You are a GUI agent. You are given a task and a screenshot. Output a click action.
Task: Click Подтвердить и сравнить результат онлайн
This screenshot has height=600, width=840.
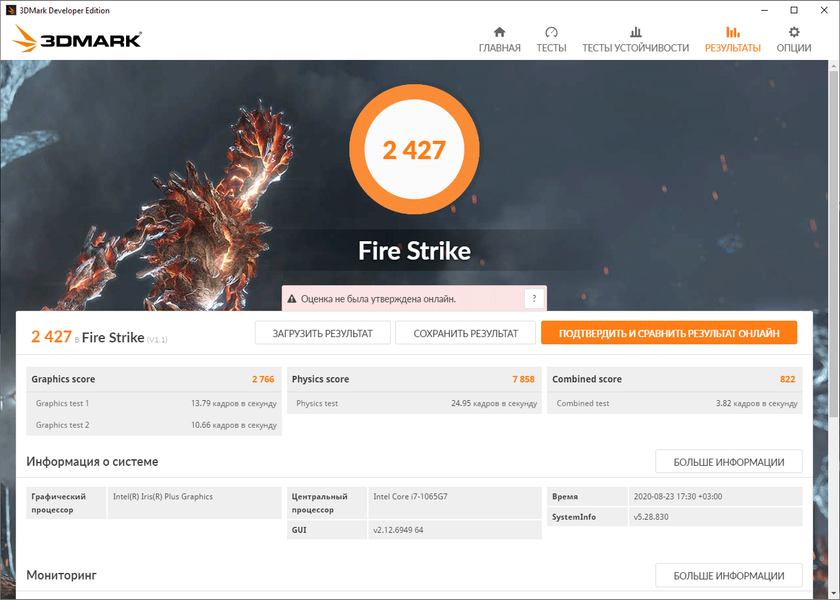point(669,333)
